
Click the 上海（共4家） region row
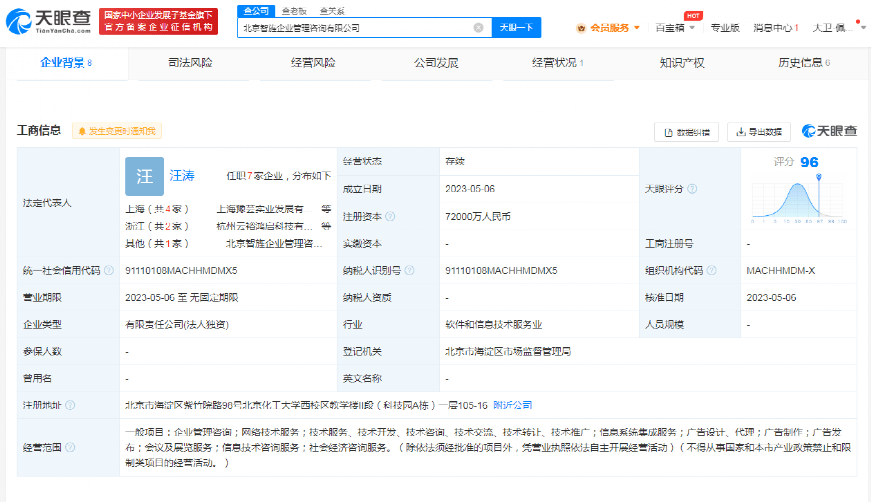(157, 209)
